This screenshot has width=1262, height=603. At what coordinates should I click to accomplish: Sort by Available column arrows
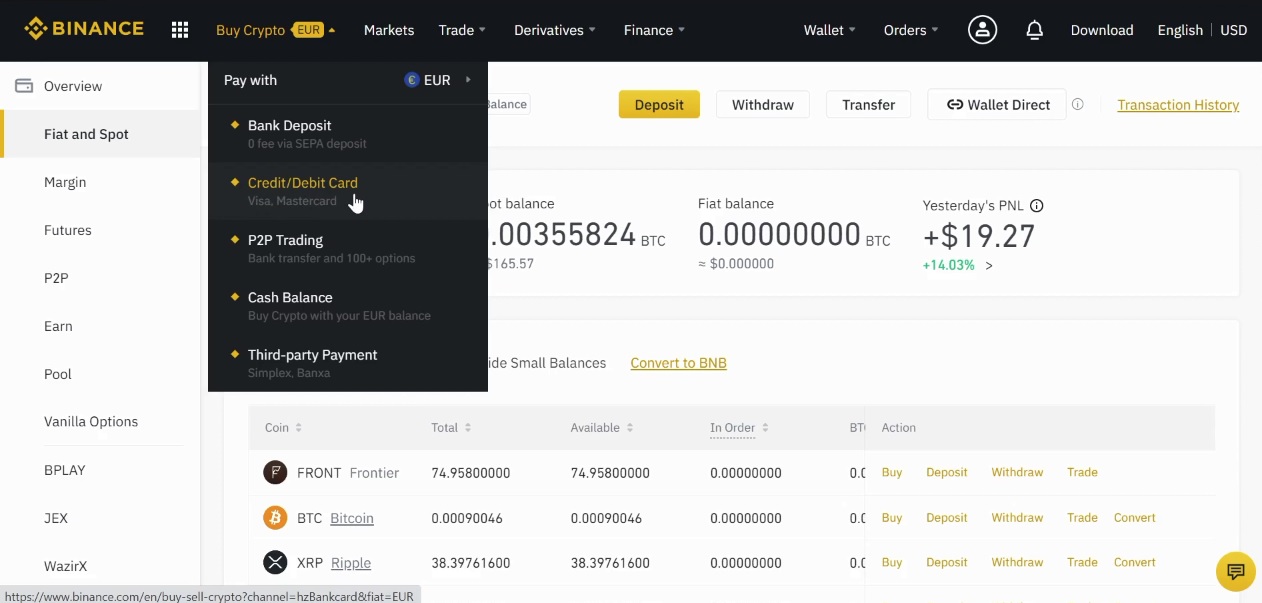(629, 427)
